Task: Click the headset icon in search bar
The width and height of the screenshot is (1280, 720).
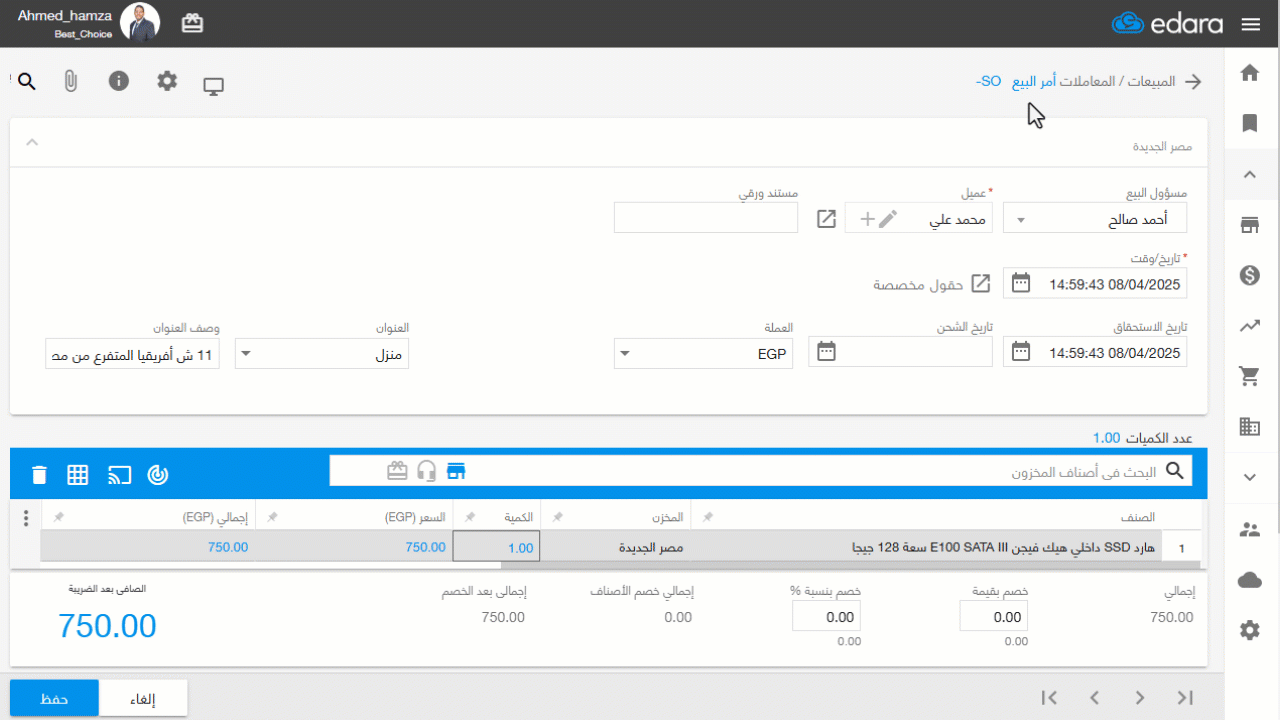Action: click(427, 471)
